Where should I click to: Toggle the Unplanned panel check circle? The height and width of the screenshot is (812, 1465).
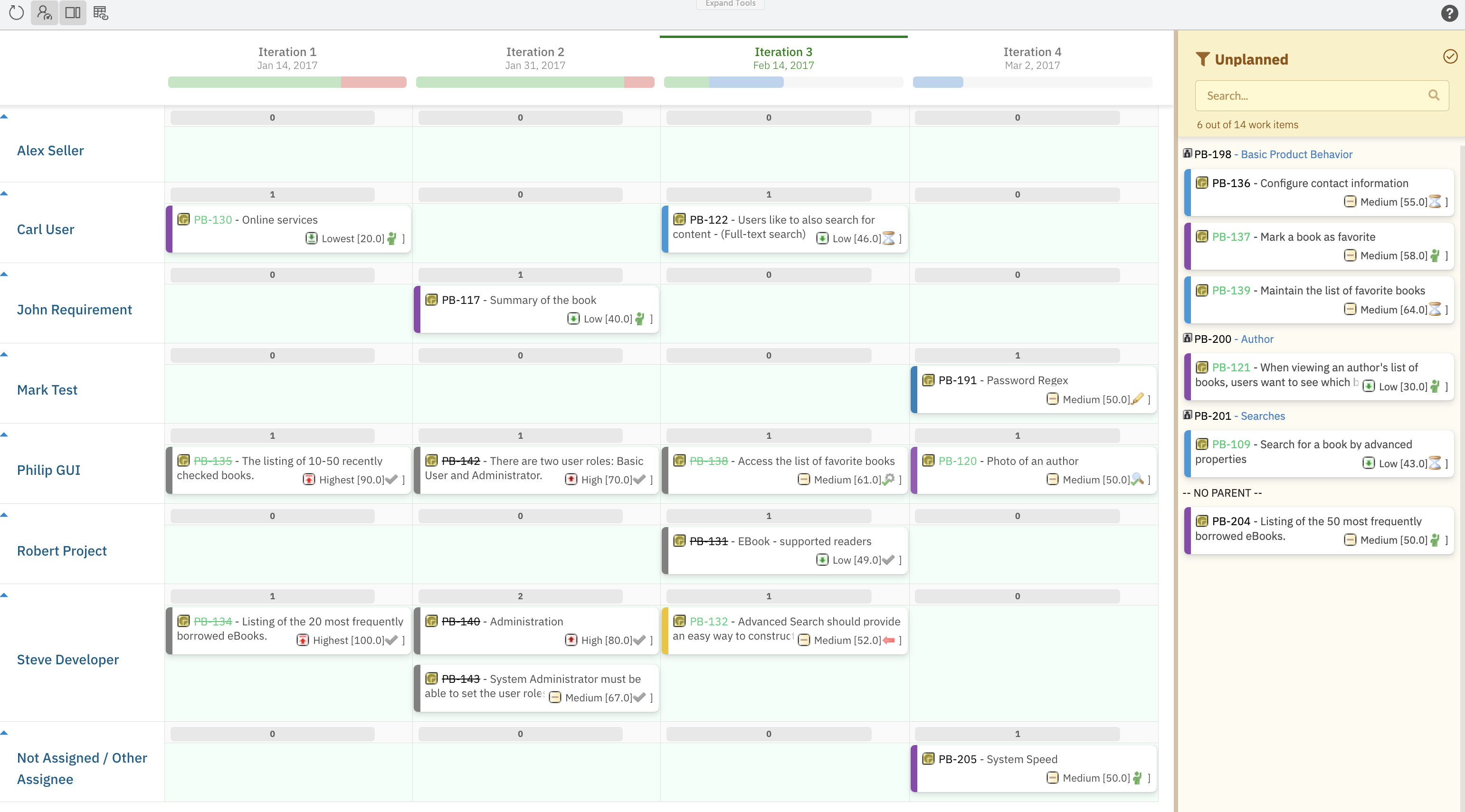point(1450,57)
